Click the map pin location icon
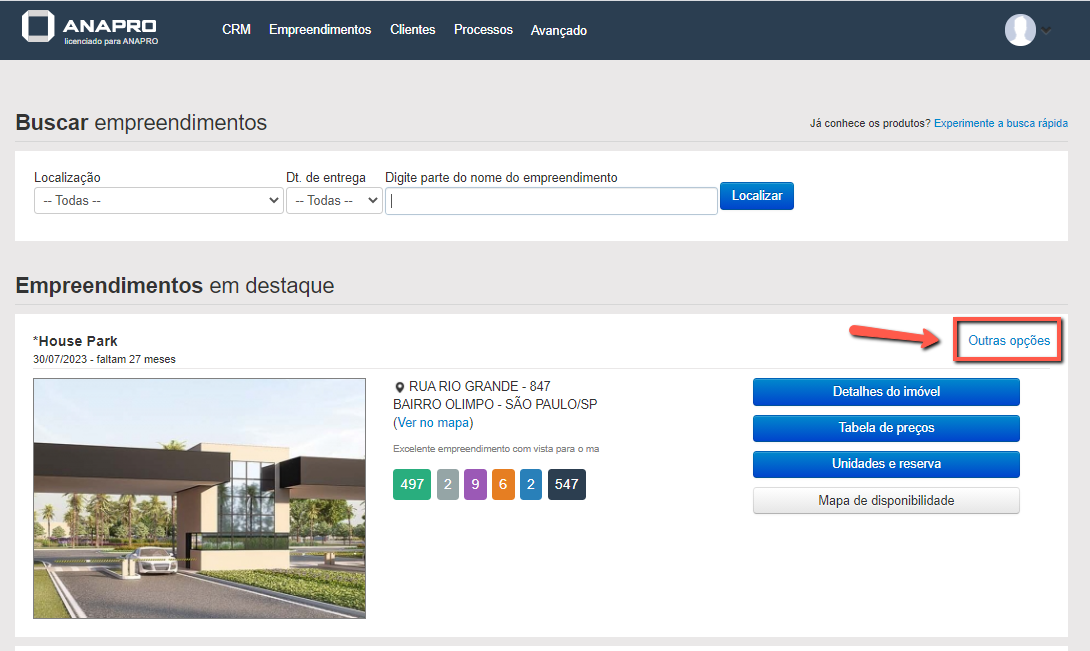The width and height of the screenshot is (1090, 651). coord(400,387)
